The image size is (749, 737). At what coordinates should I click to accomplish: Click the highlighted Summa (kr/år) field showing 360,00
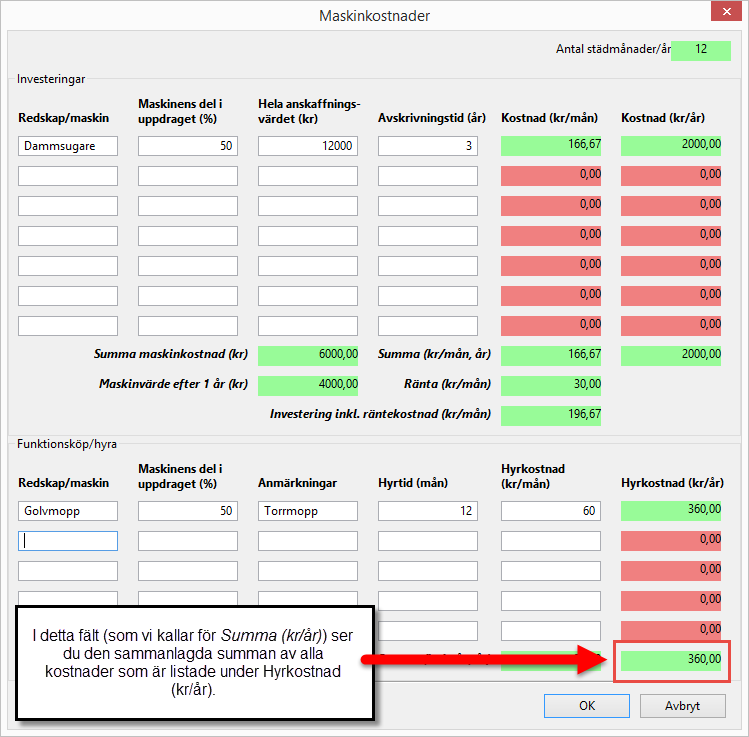click(x=671, y=659)
